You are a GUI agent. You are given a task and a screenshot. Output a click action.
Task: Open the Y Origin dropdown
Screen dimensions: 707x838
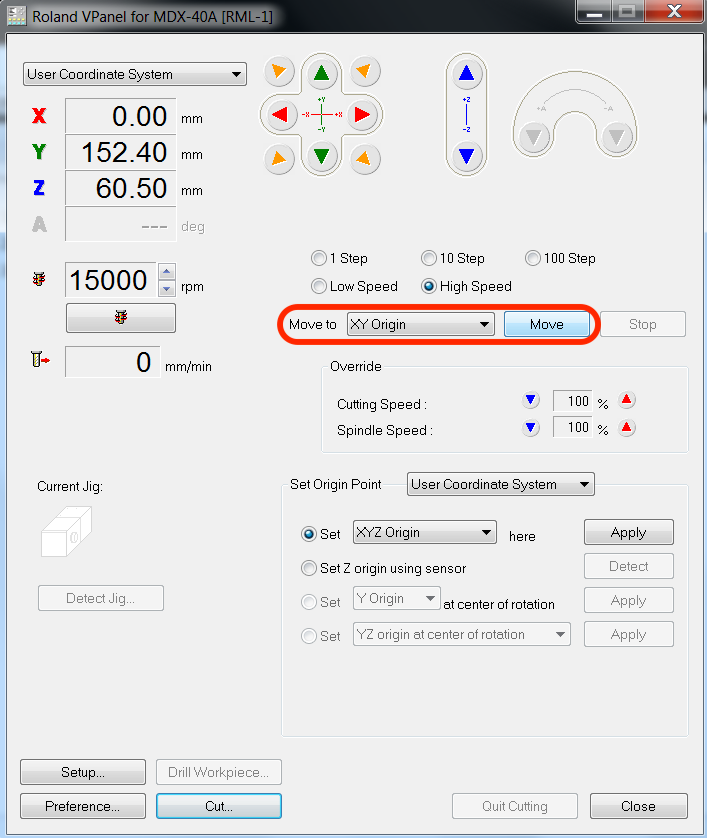click(x=397, y=598)
